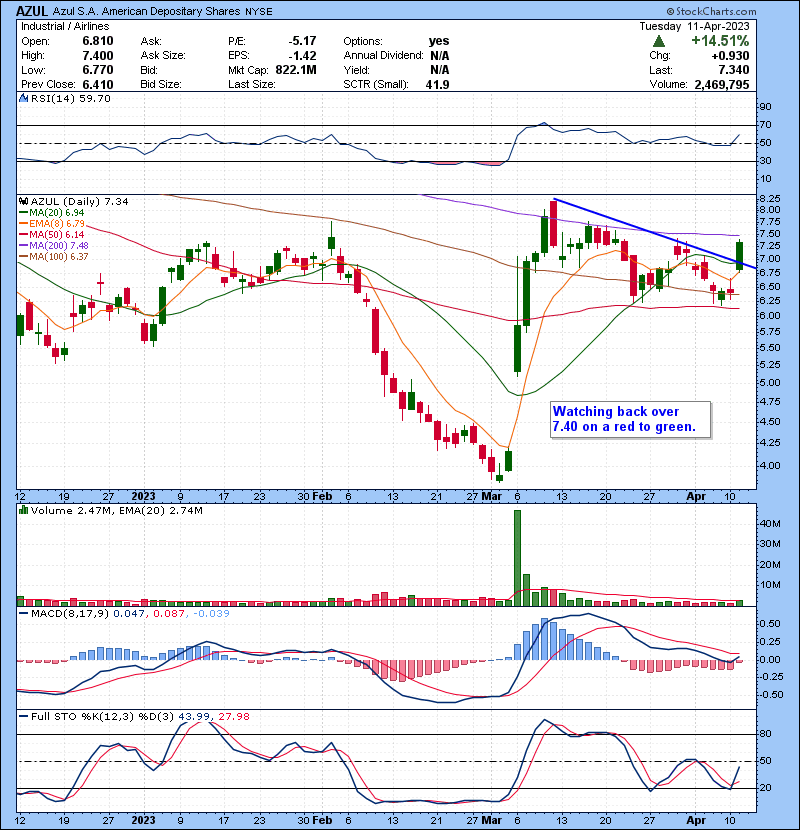The image size is (800, 830).
Task: Click the 4.00 price axis label
Action: point(769,465)
